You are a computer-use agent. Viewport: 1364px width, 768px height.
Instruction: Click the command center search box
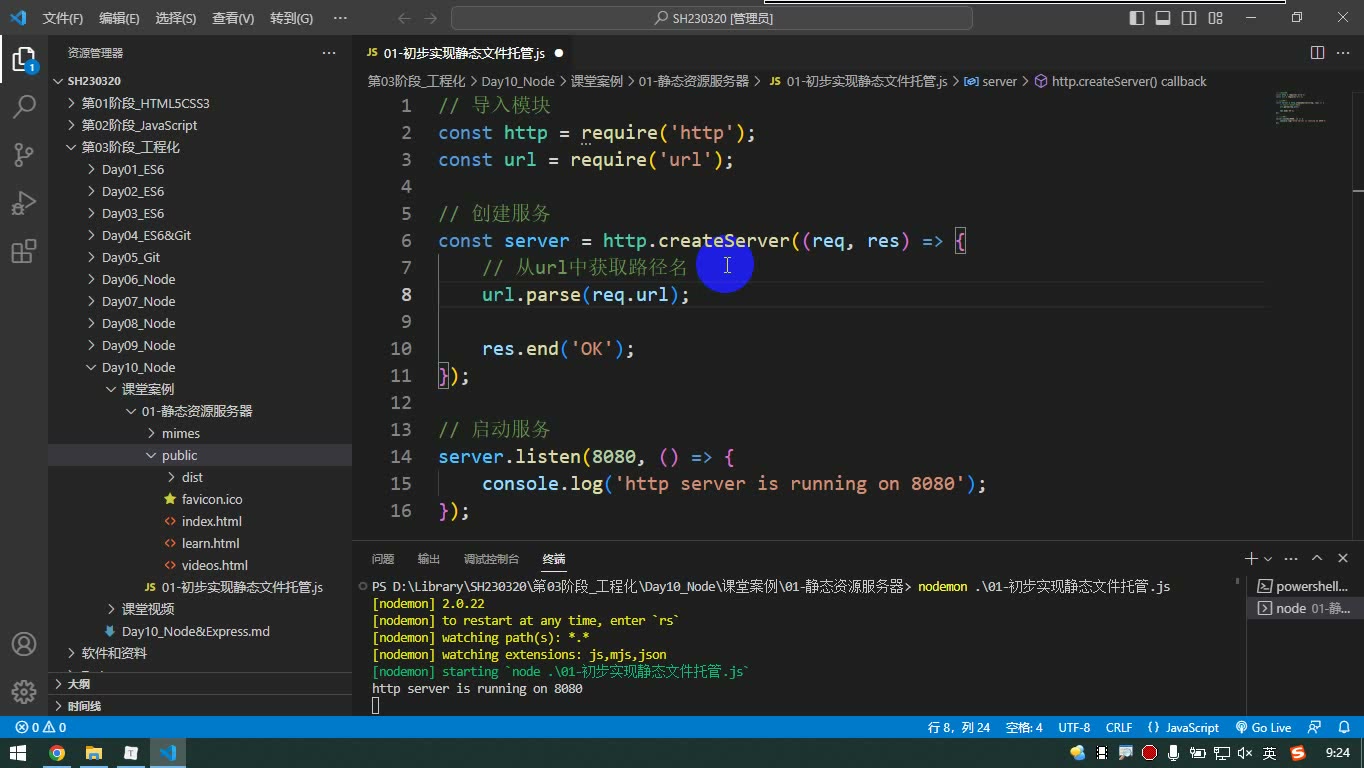(712, 18)
